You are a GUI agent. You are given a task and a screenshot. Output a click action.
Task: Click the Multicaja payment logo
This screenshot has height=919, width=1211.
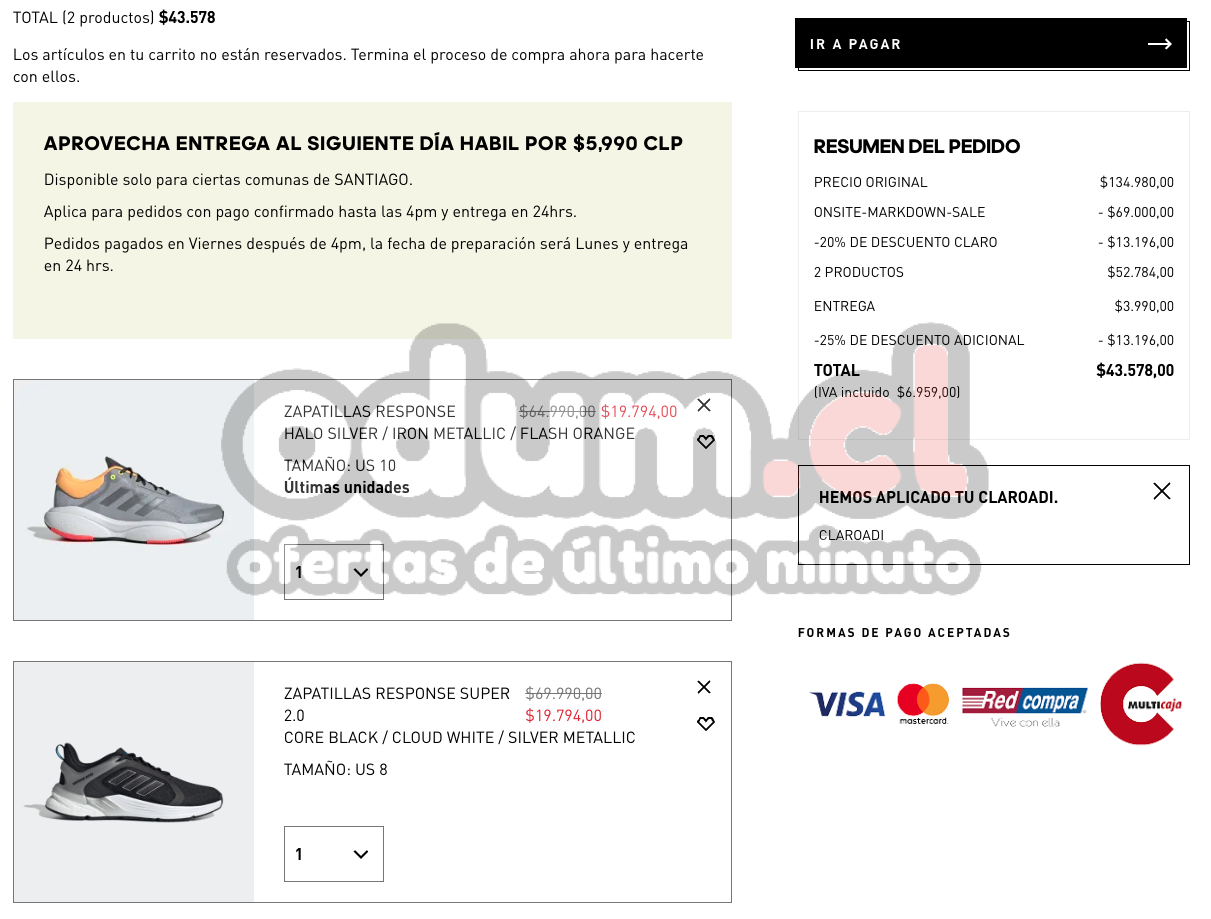click(x=1141, y=704)
